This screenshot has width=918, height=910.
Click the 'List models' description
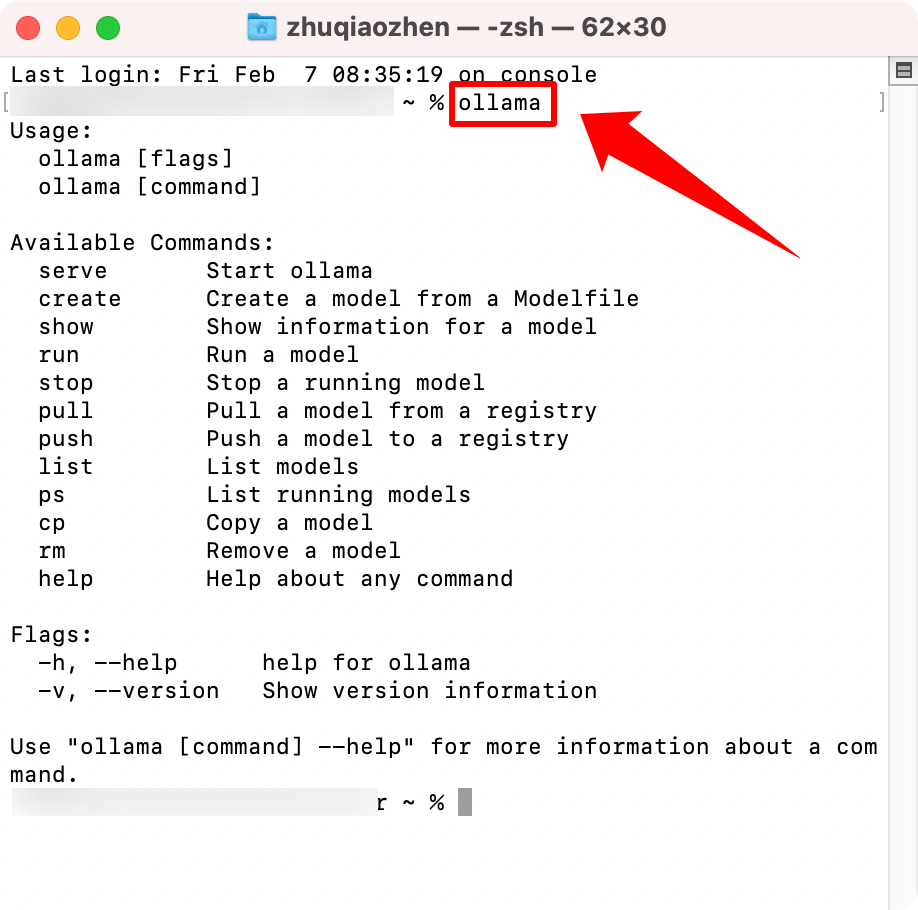click(x=282, y=467)
